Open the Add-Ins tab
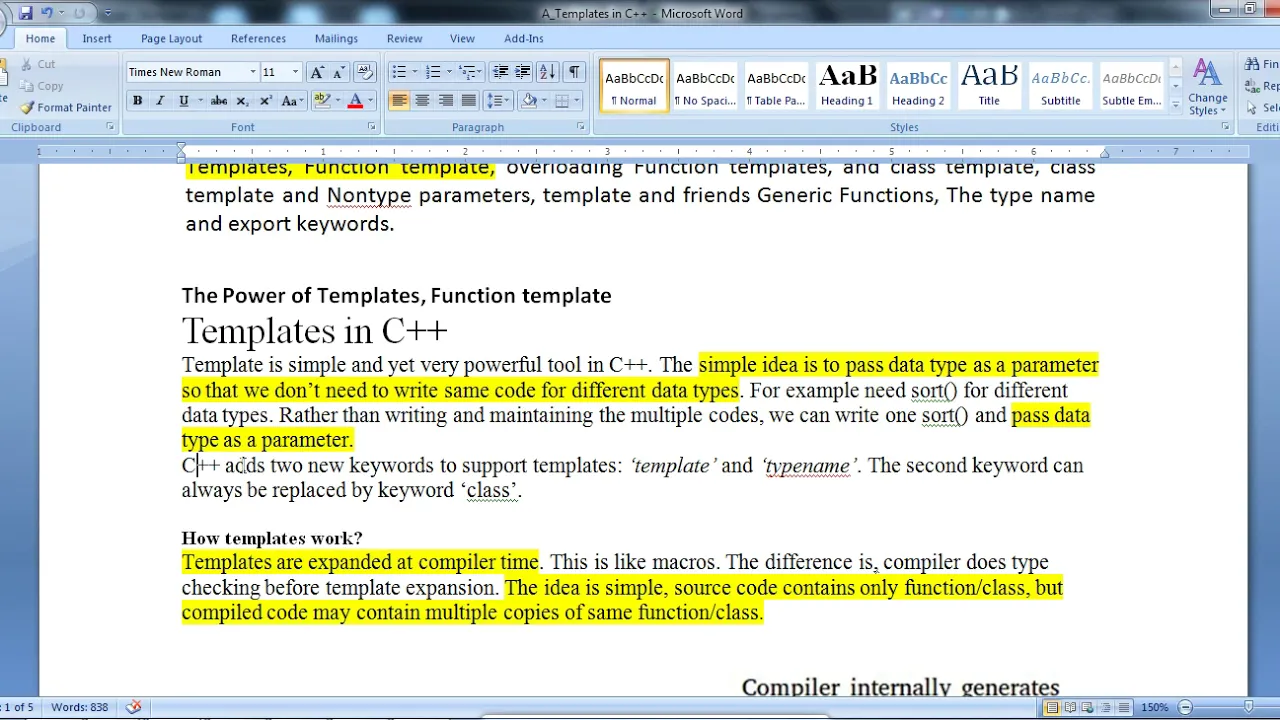This screenshot has height=720, width=1280. tap(524, 38)
